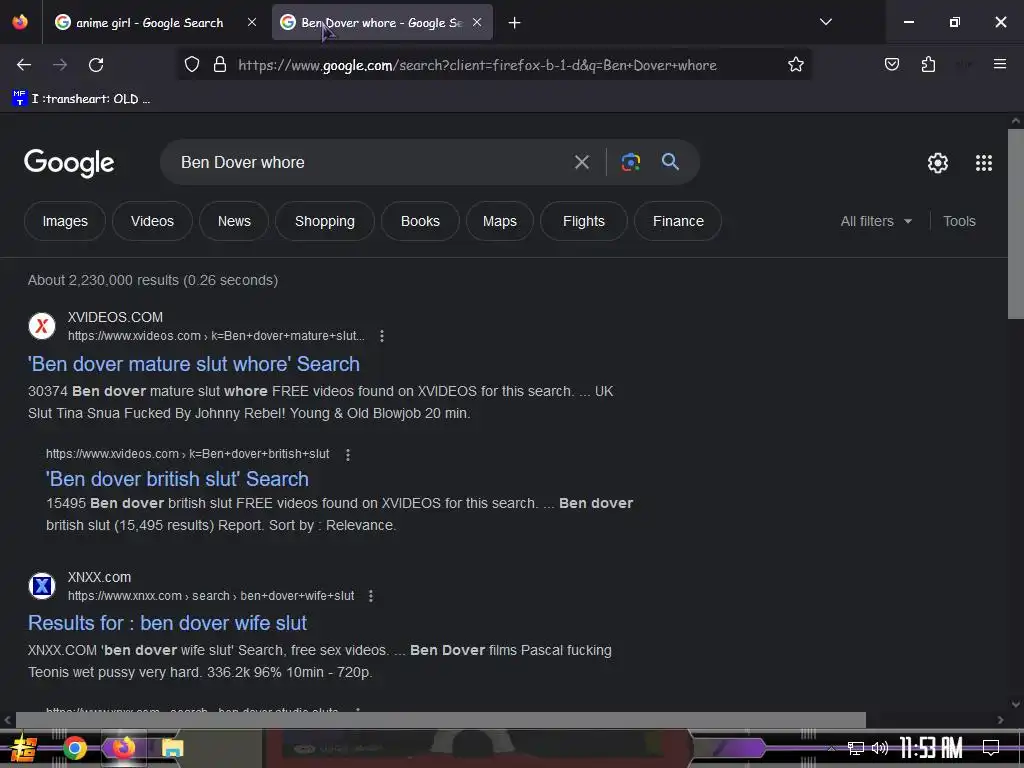Open the Tools options
The height and width of the screenshot is (768, 1024).
(x=959, y=221)
